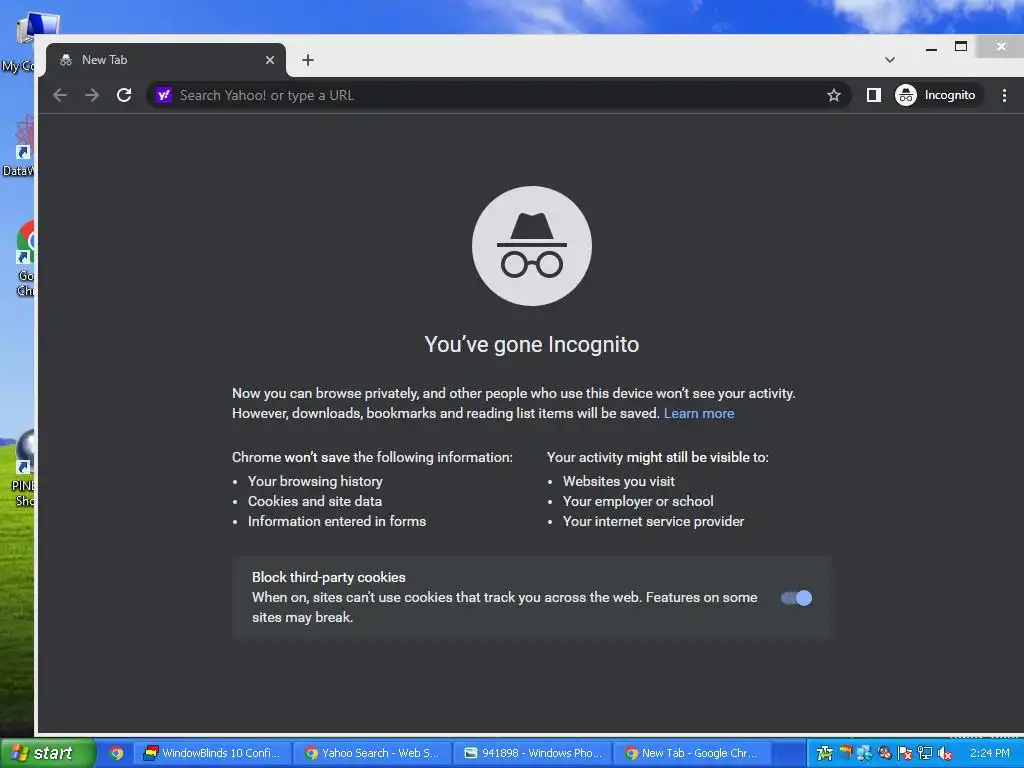This screenshot has height=768, width=1024.
Task: Reload the current page
Action: point(124,95)
